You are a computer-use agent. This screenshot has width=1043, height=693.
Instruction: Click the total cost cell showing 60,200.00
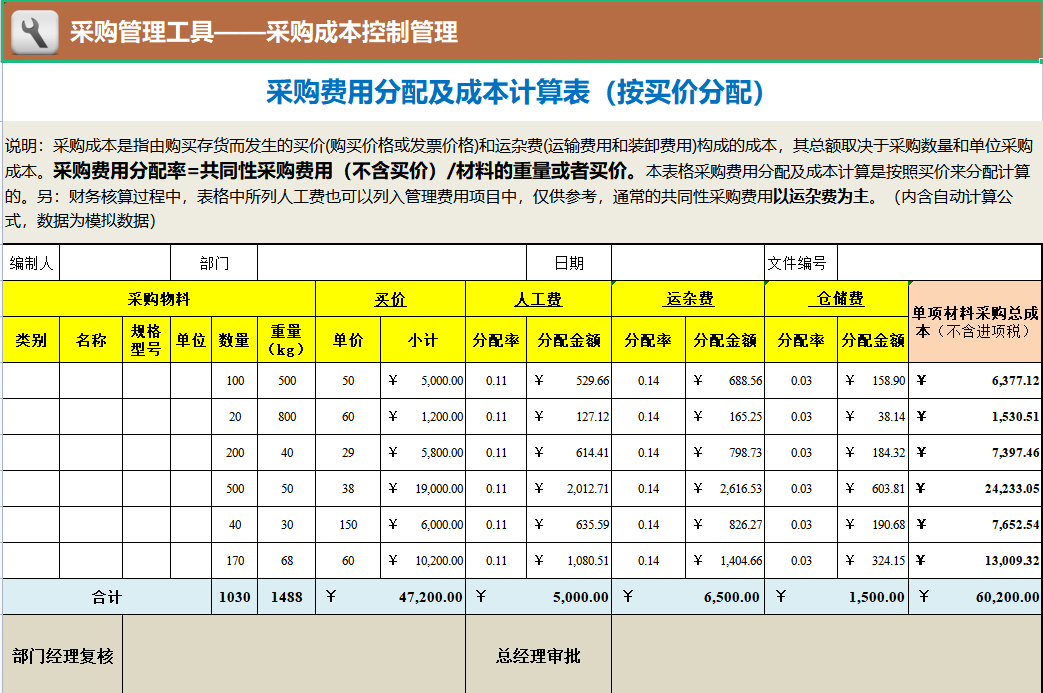click(974, 595)
